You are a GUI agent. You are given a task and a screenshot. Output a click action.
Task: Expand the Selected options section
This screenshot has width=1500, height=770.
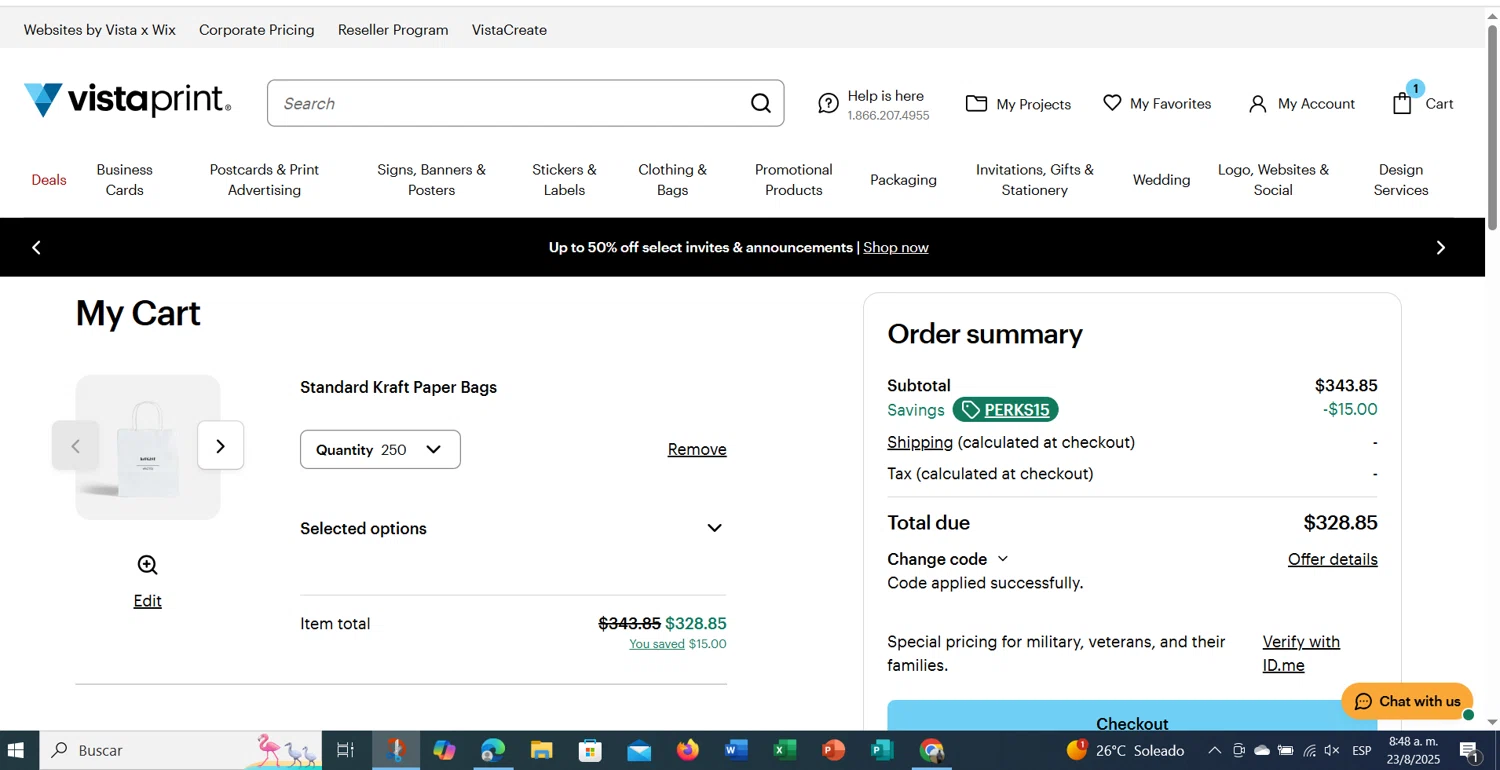[513, 528]
